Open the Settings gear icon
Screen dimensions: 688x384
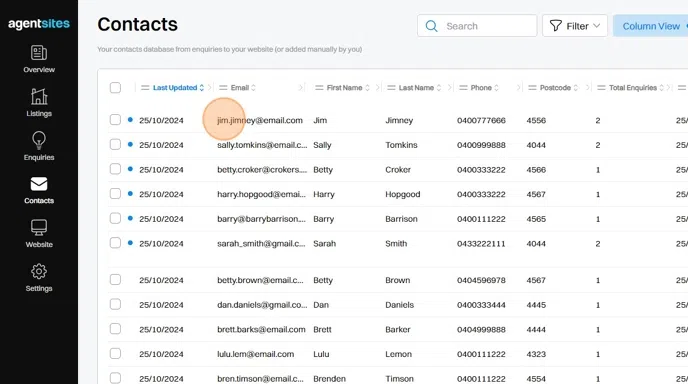39,271
